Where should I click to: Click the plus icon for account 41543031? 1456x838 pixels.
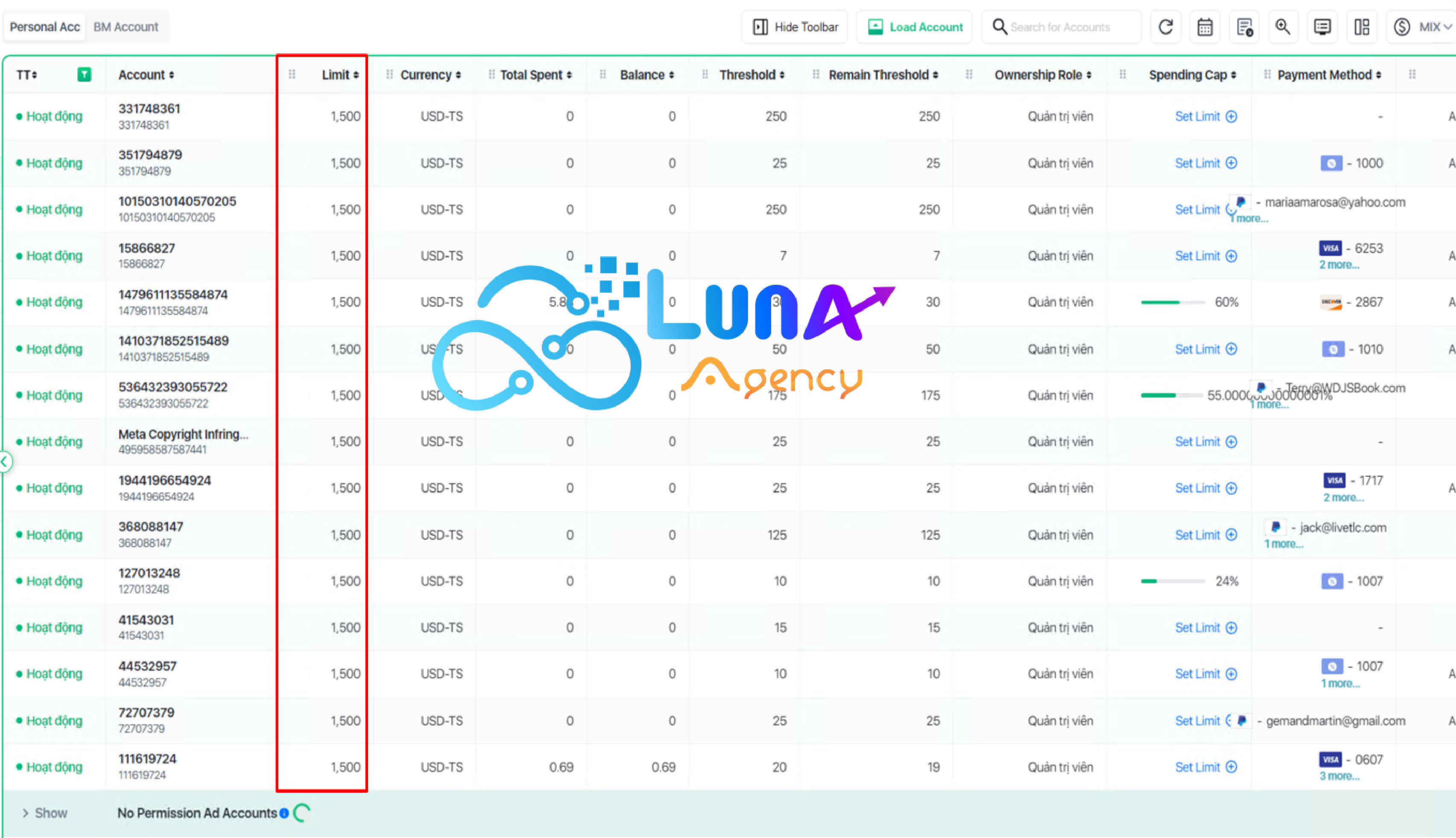tap(1231, 628)
